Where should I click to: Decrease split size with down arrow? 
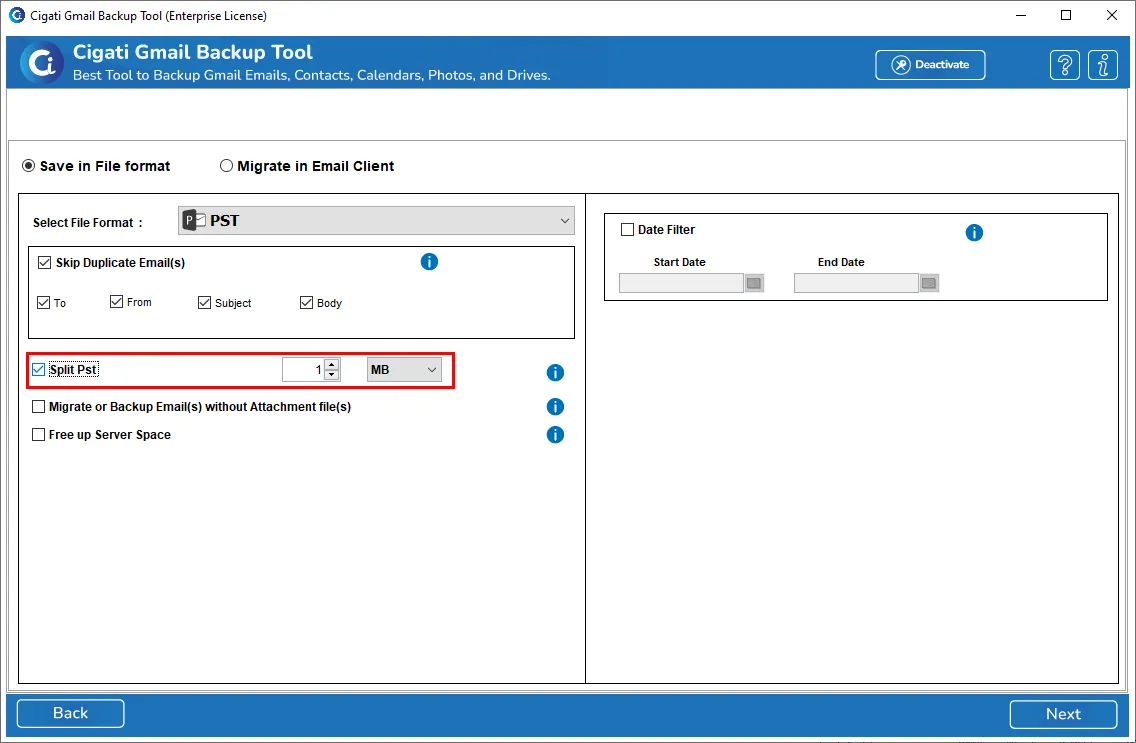(x=332, y=374)
